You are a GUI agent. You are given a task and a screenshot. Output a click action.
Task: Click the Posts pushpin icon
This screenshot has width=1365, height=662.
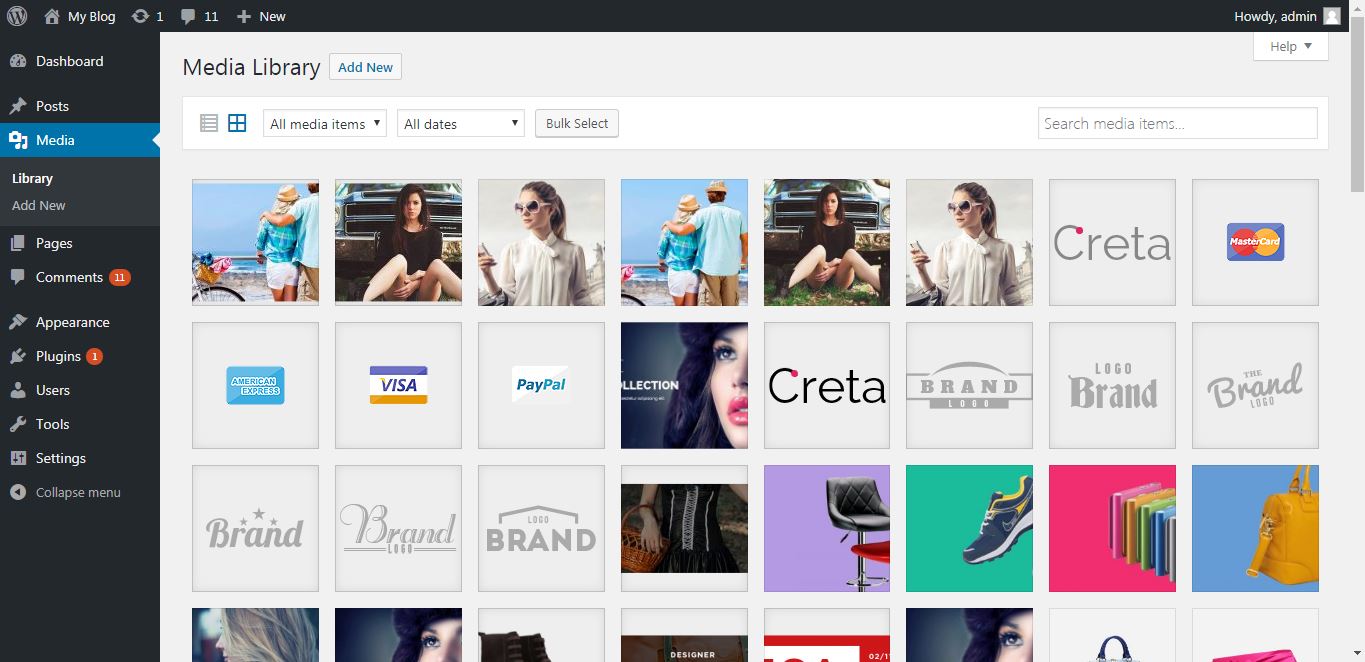click(18, 106)
